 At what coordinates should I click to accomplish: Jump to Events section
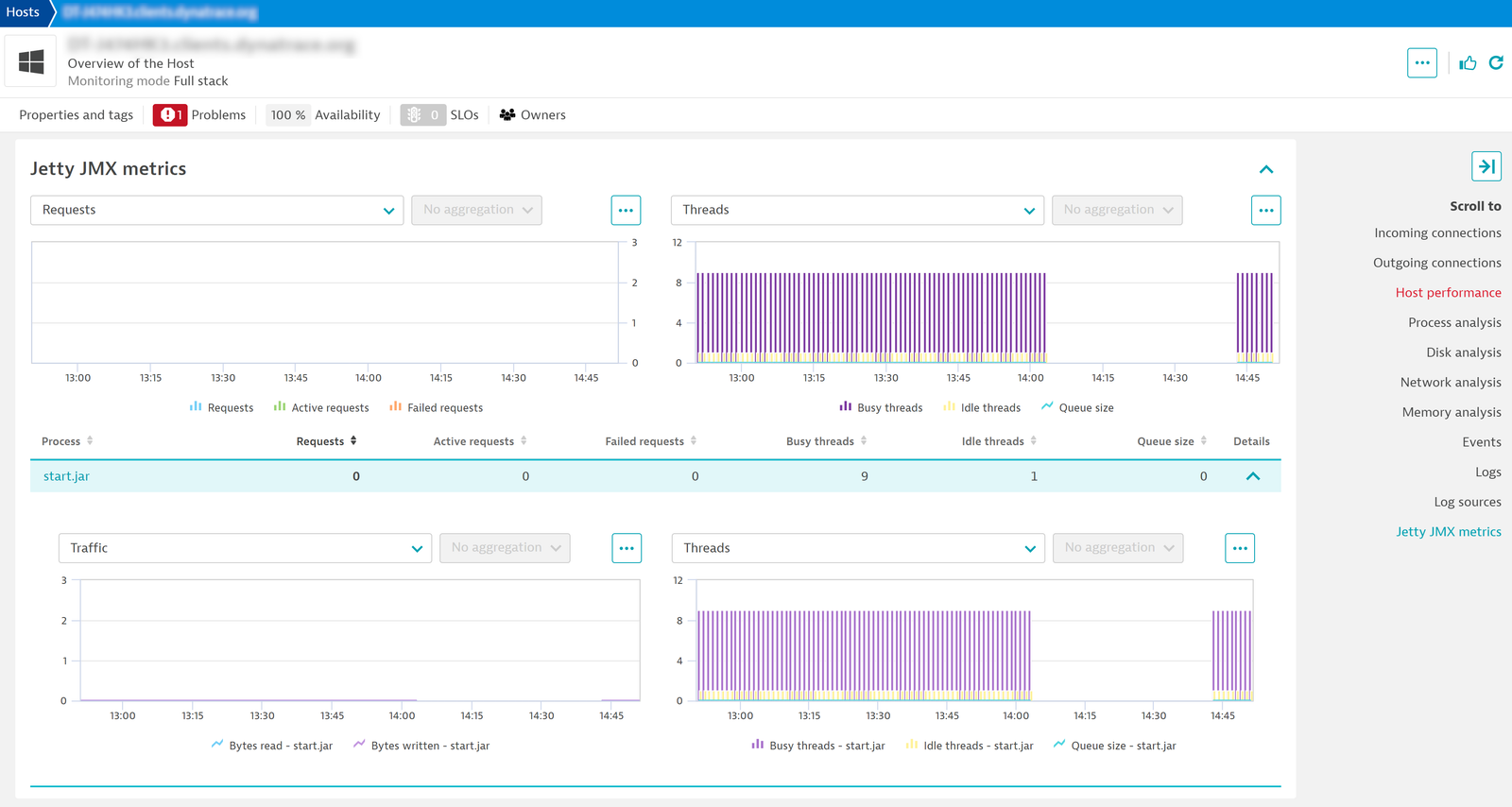pos(1481,442)
